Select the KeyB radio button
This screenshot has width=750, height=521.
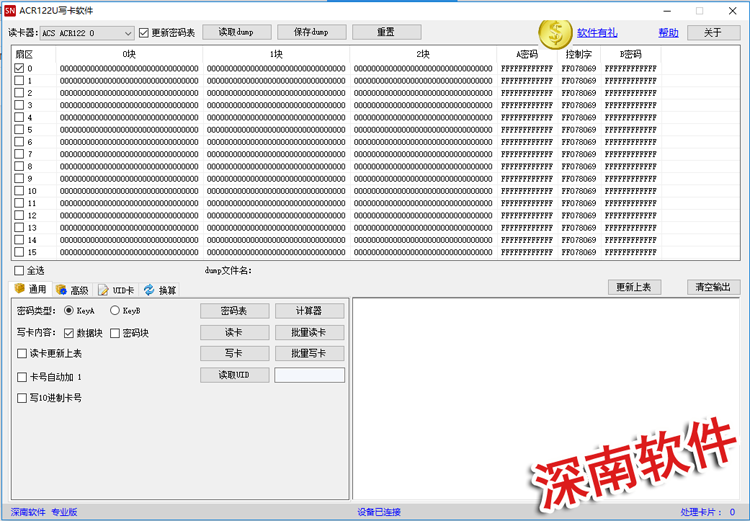click(x=115, y=311)
